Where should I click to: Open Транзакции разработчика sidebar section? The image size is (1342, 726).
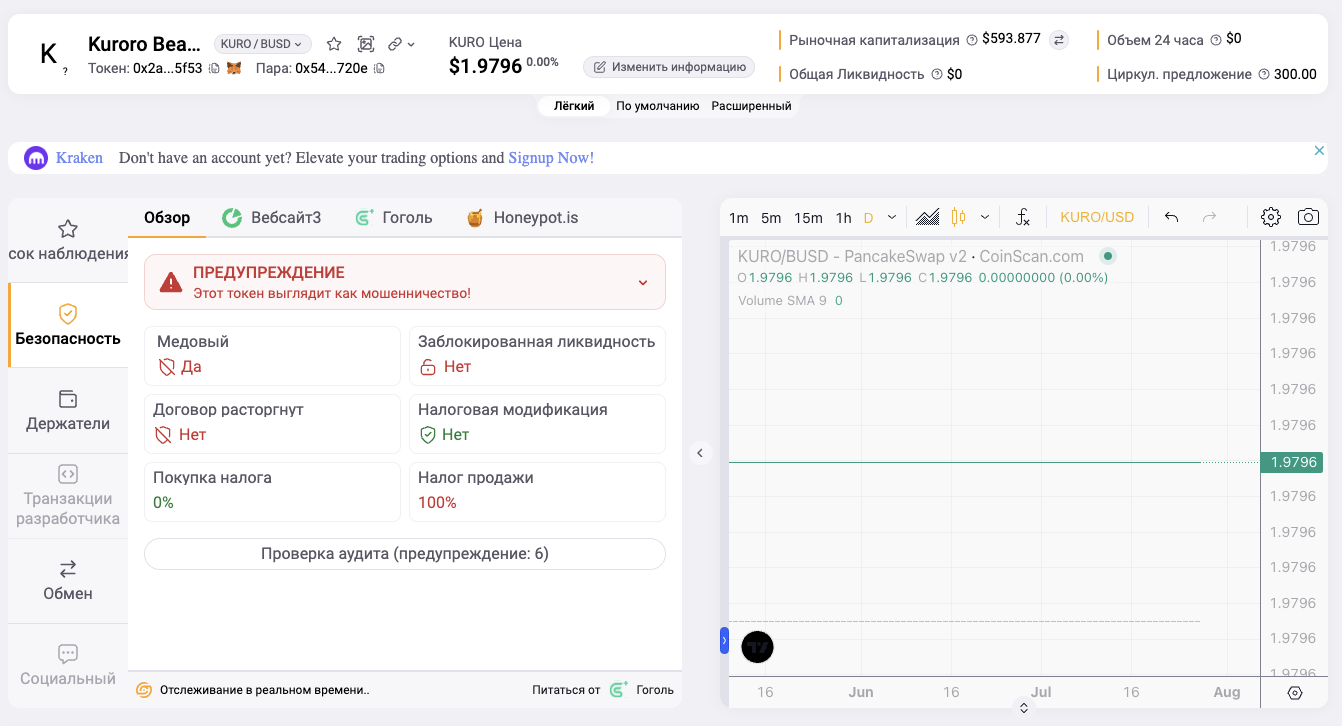68,495
